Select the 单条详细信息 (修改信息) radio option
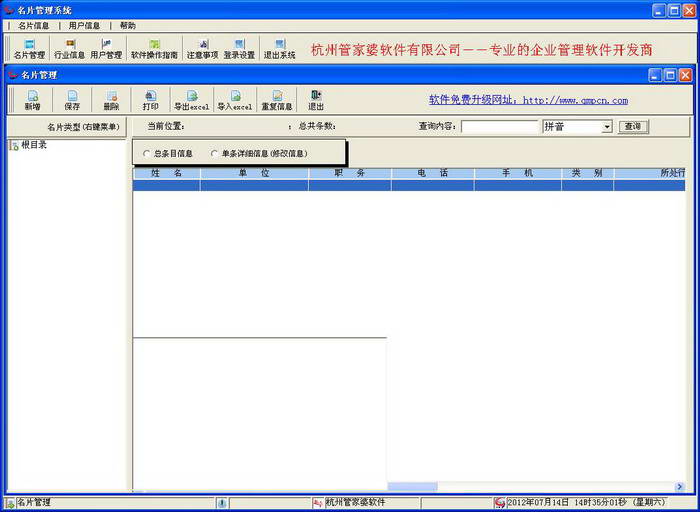The width and height of the screenshot is (700, 512). [x=214, y=154]
